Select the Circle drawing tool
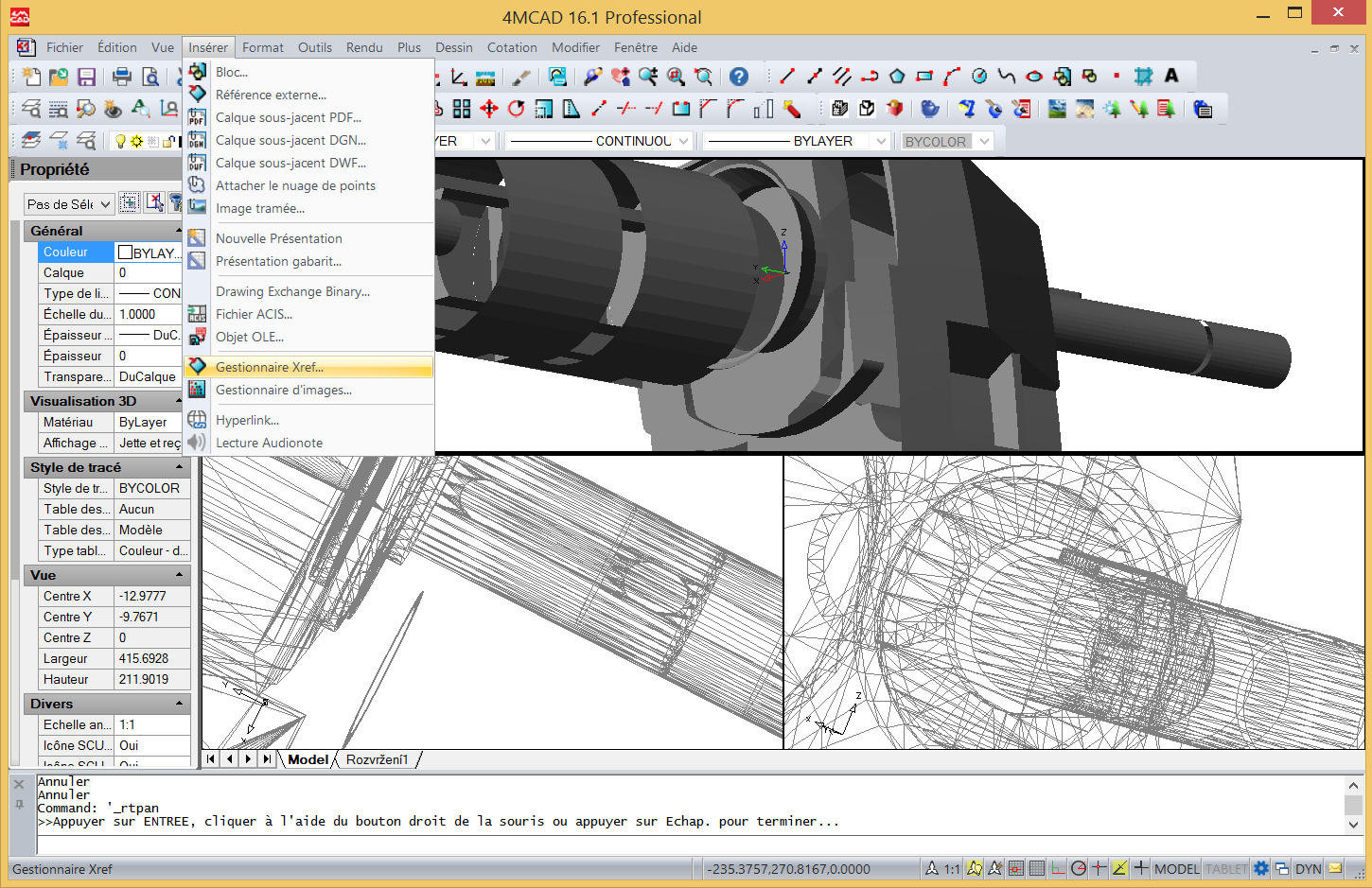The height and width of the screenshot is (888, 1372). tap(979, 77)
